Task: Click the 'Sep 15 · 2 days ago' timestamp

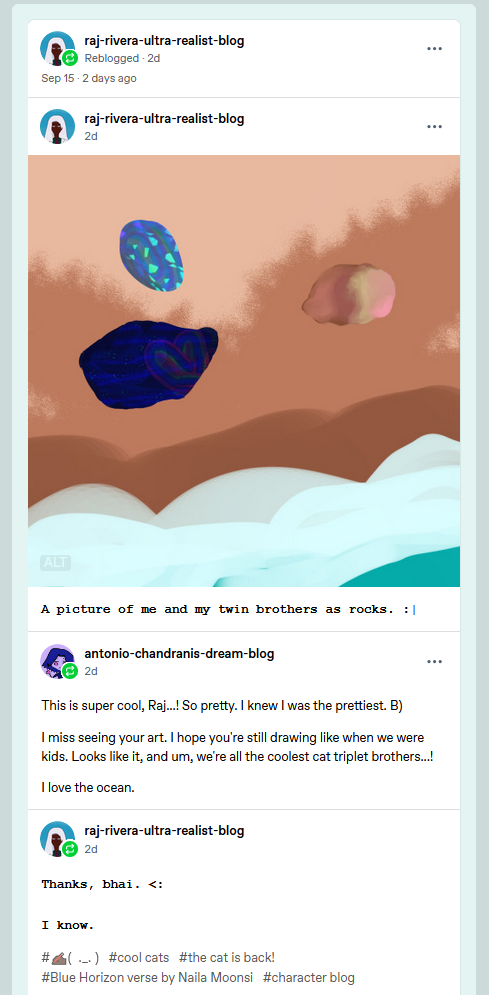Action: 89,79
